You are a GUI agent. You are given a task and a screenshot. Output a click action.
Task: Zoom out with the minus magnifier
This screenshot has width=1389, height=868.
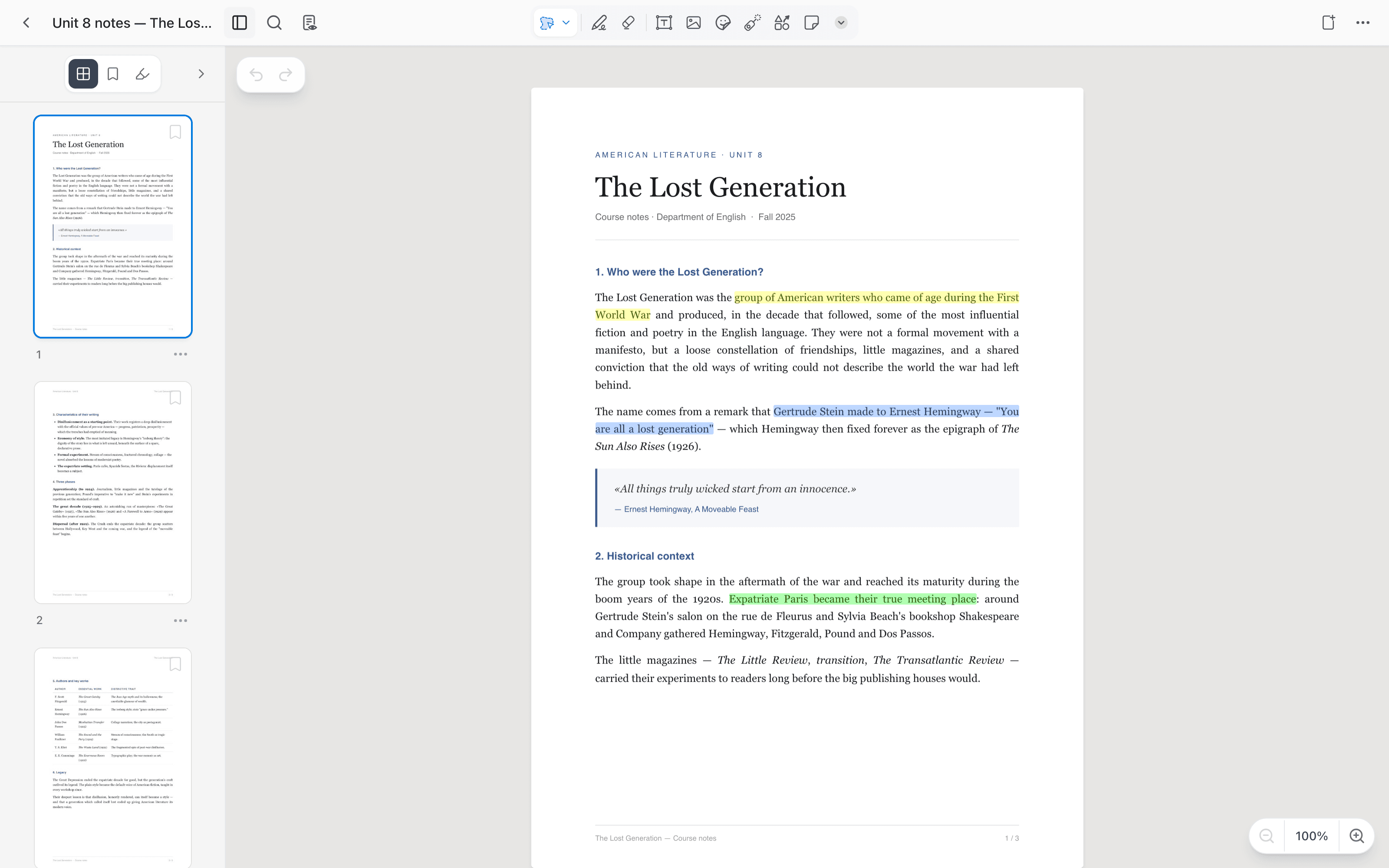click(x=1266, y=836)
